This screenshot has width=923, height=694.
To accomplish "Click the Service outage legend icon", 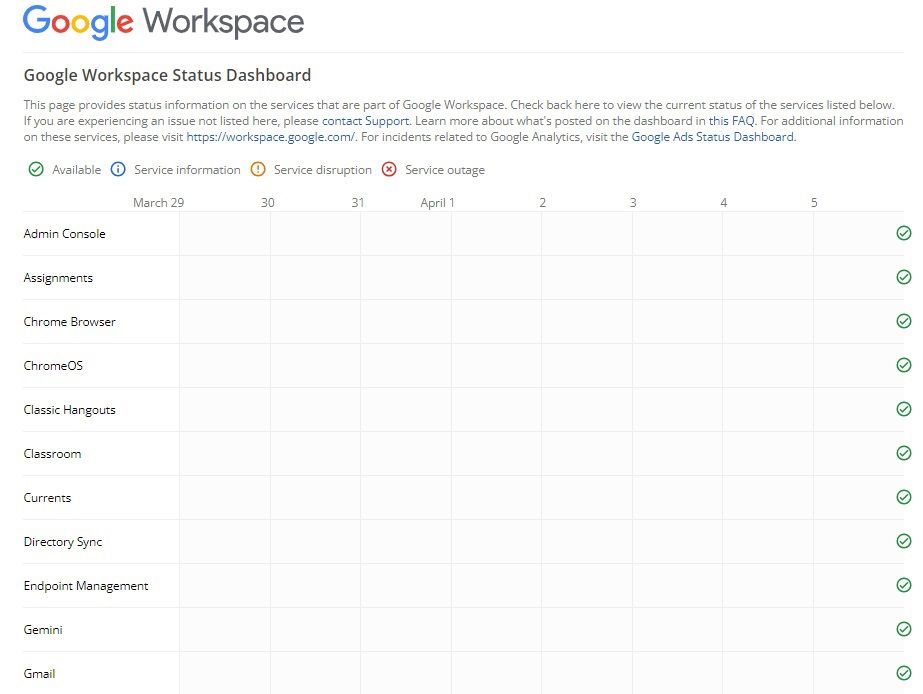I will [x=388, y=170].
